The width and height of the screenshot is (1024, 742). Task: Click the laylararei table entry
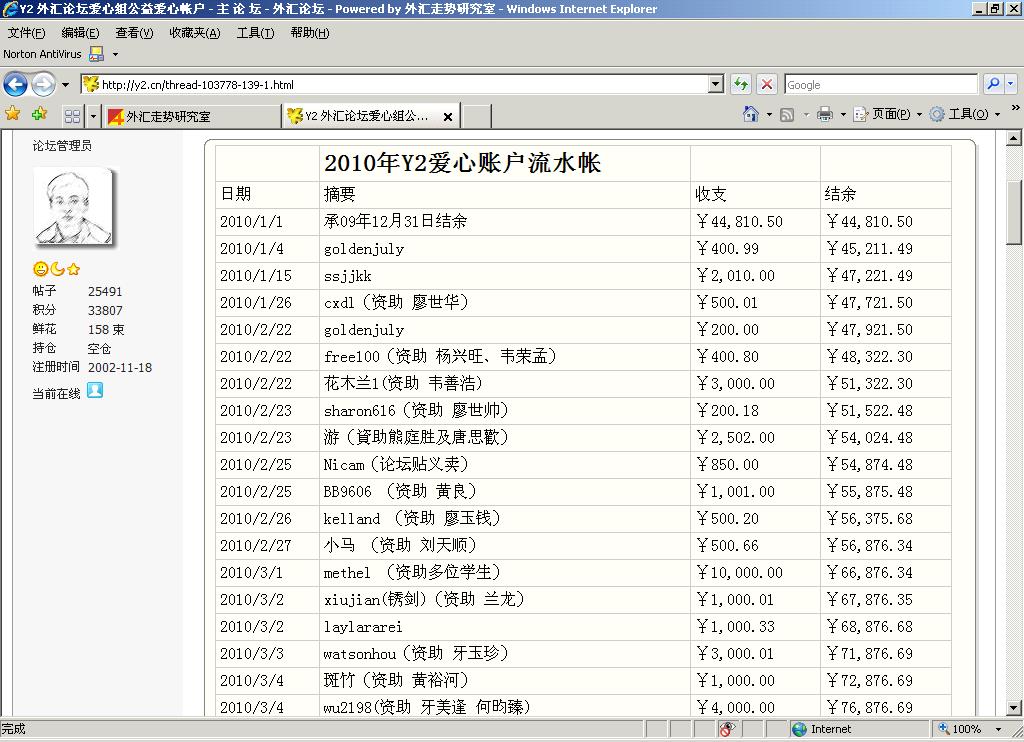[x=362, y=627]
